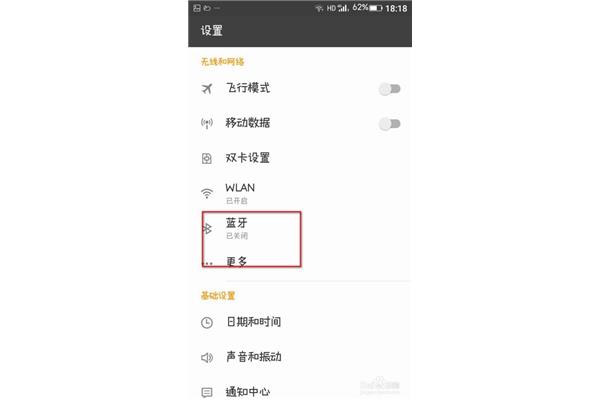The width and height of the screenshot is (600, 400).
Task: Tap the three-dot 更多 icon
Action: coord(207,263)
